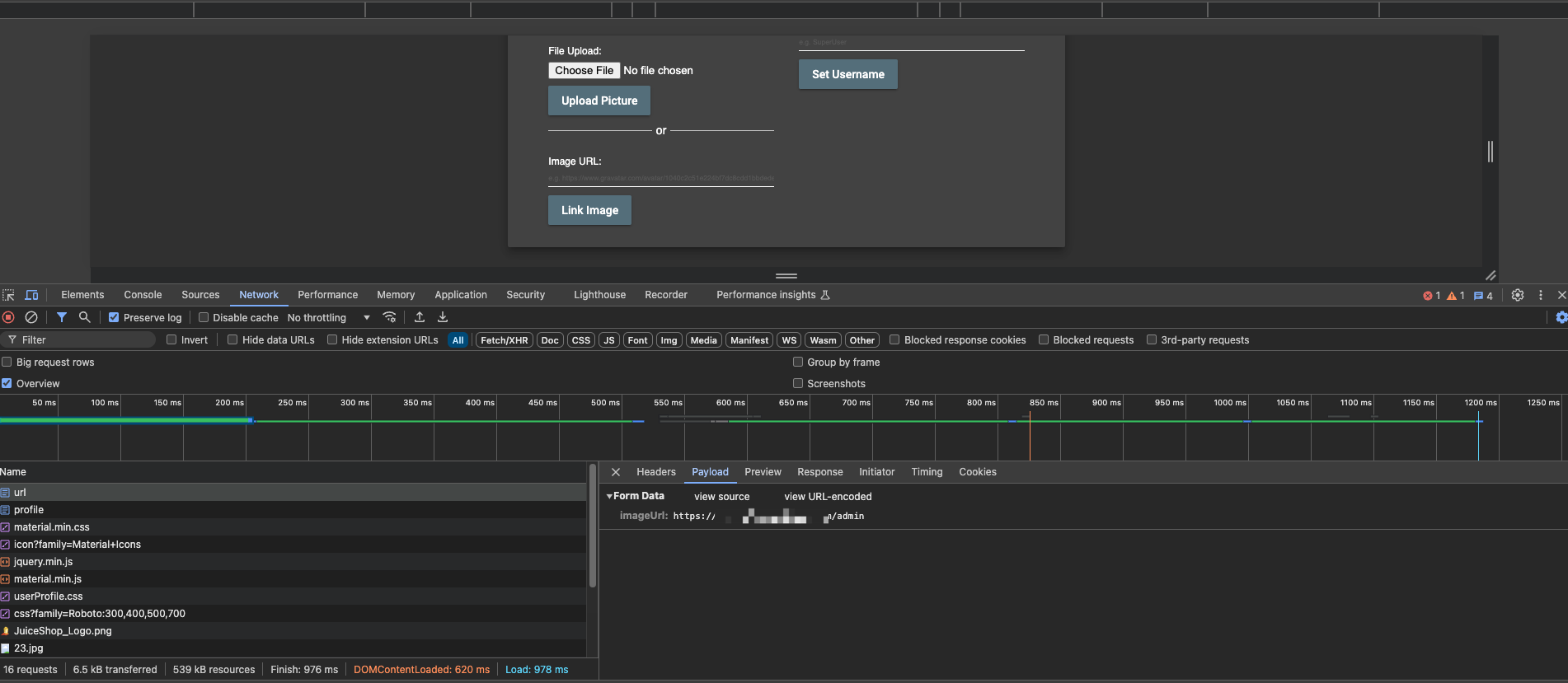Focus the username input field
Image resolution: width=1568 pixels, height=683 pixels.
tap(912, 43)
